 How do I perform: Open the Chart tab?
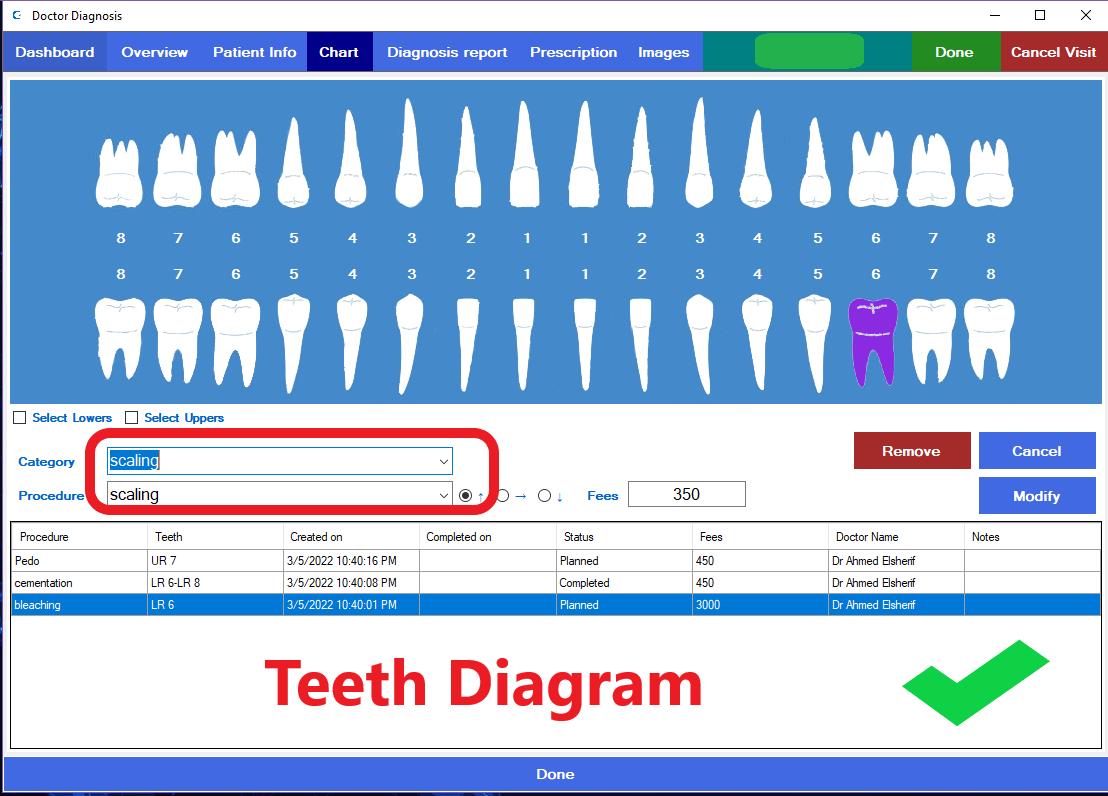point(339,52)
